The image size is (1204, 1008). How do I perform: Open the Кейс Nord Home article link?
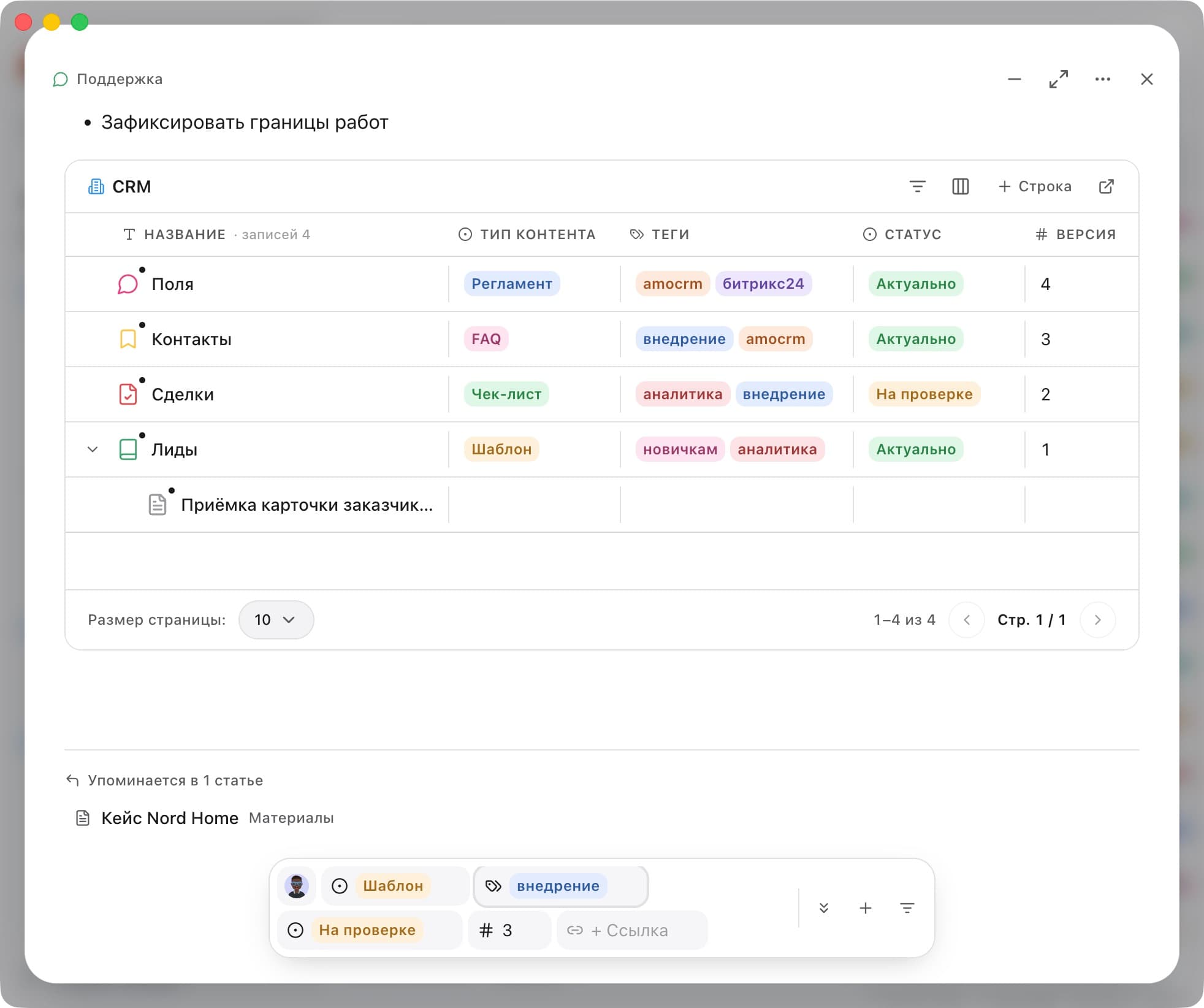[170, 818]
